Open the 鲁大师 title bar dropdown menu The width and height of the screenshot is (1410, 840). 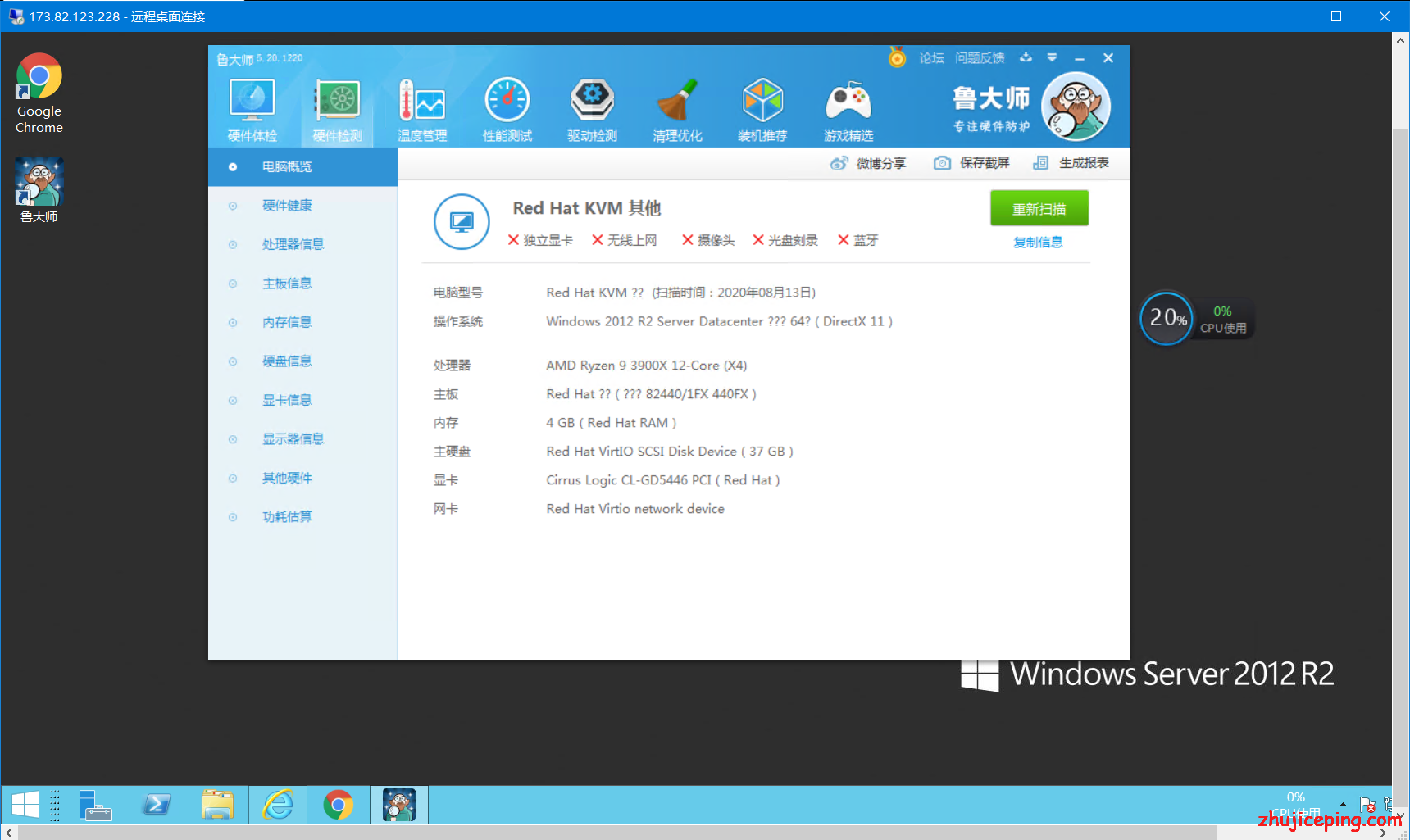[x=1052, y=57]
